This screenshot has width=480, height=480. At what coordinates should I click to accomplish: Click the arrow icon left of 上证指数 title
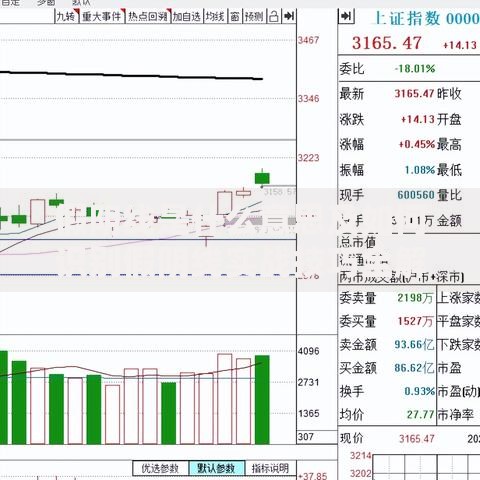tap(346, 16)
